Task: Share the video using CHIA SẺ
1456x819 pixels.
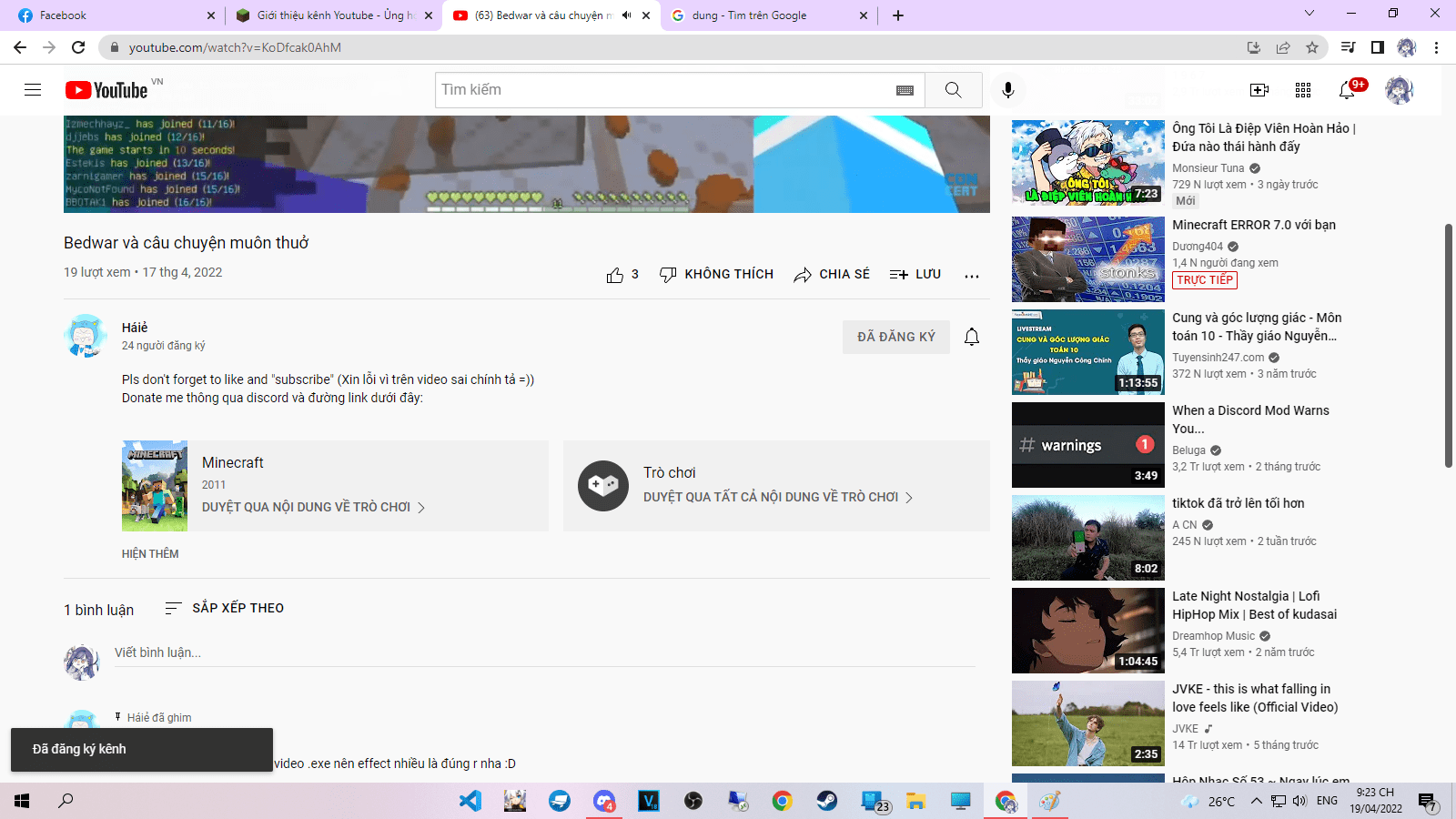Action: 832,275
